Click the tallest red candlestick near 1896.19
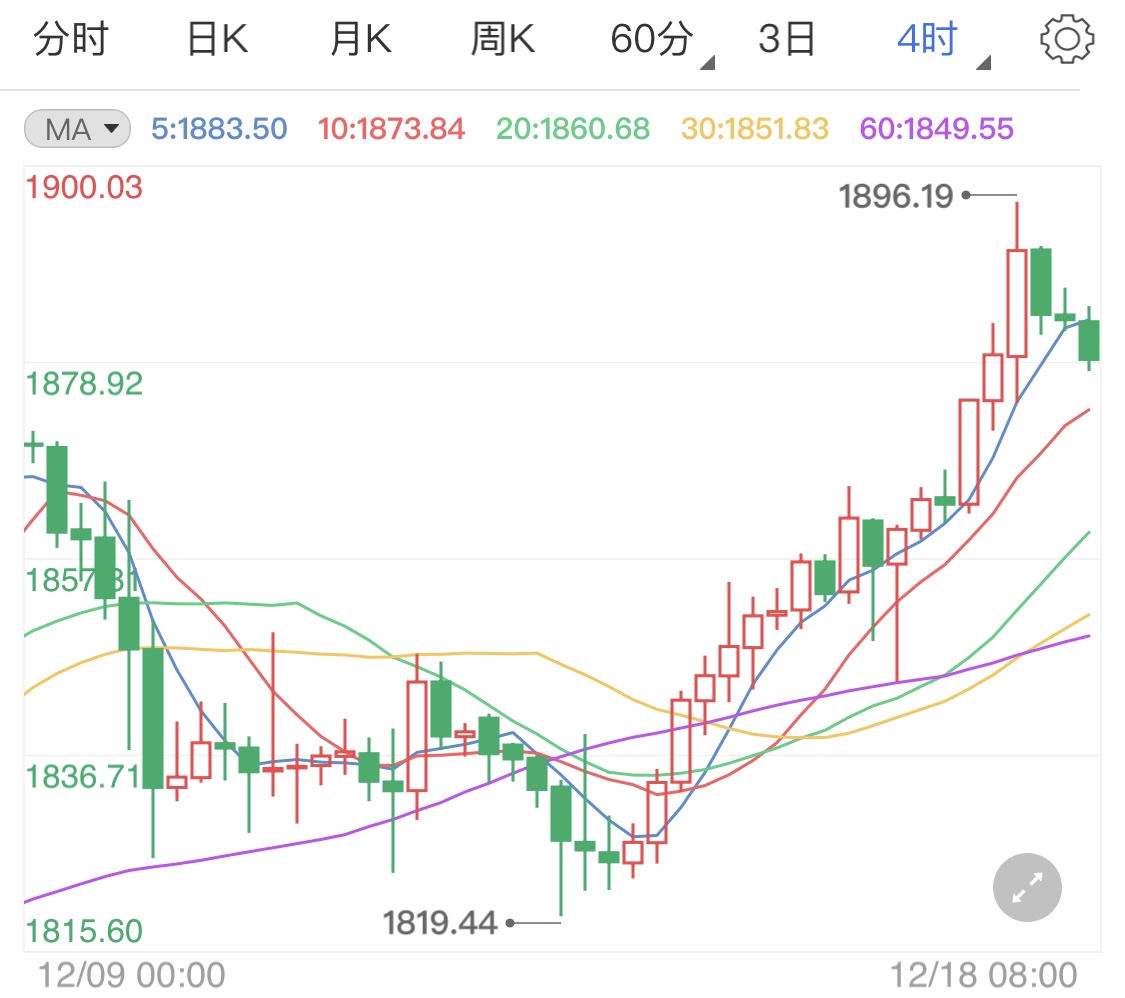 click(1017, 303)
